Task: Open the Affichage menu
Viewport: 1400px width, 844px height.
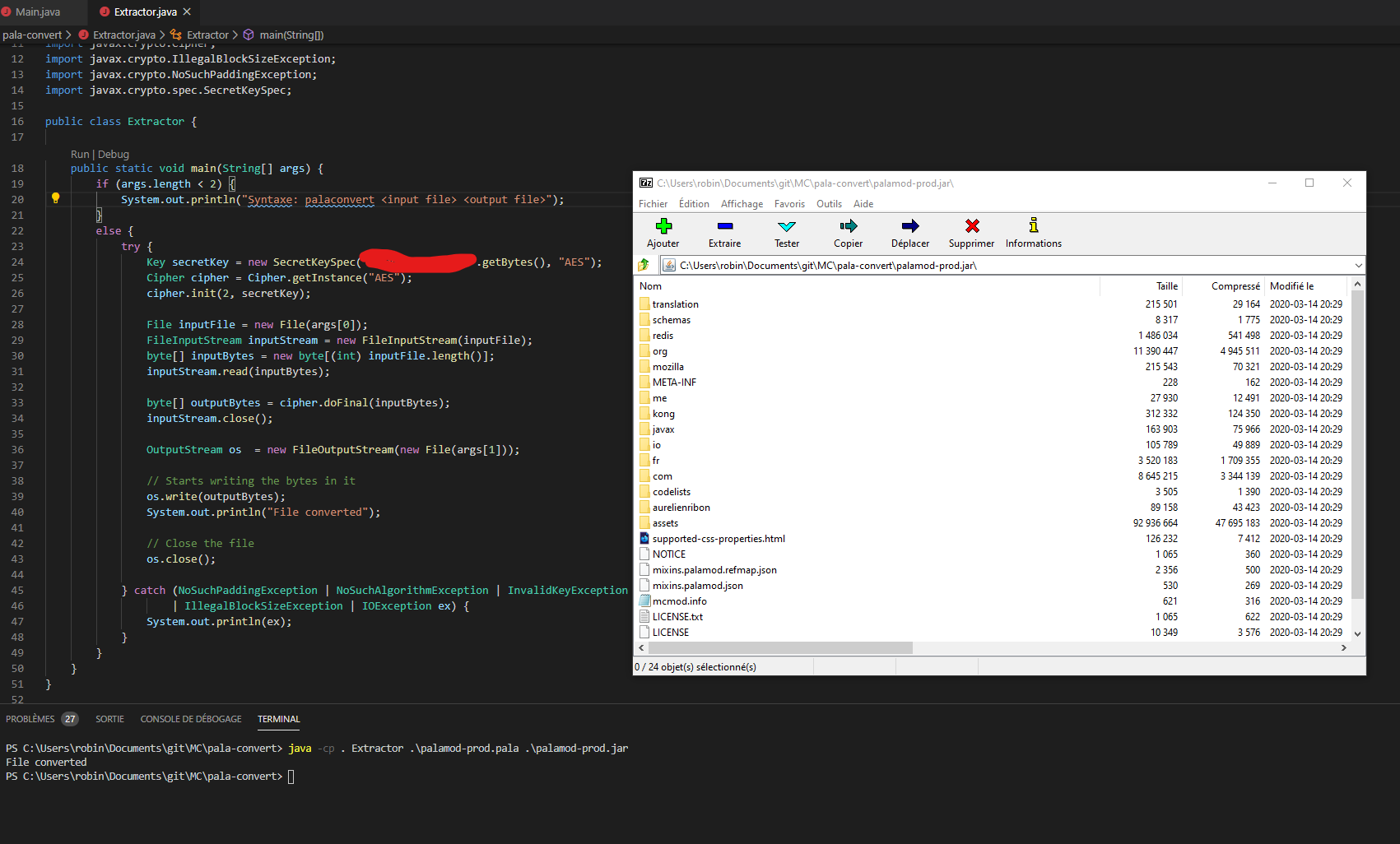Action: (x=742, y=204)
